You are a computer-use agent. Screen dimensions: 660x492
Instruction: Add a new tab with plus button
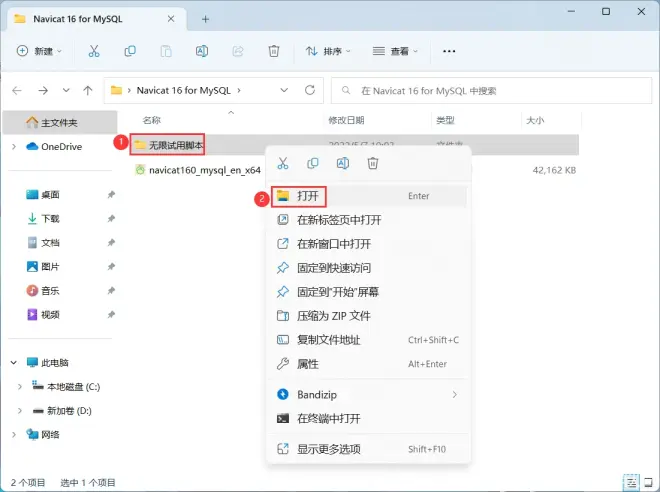[x=205, y=19]
